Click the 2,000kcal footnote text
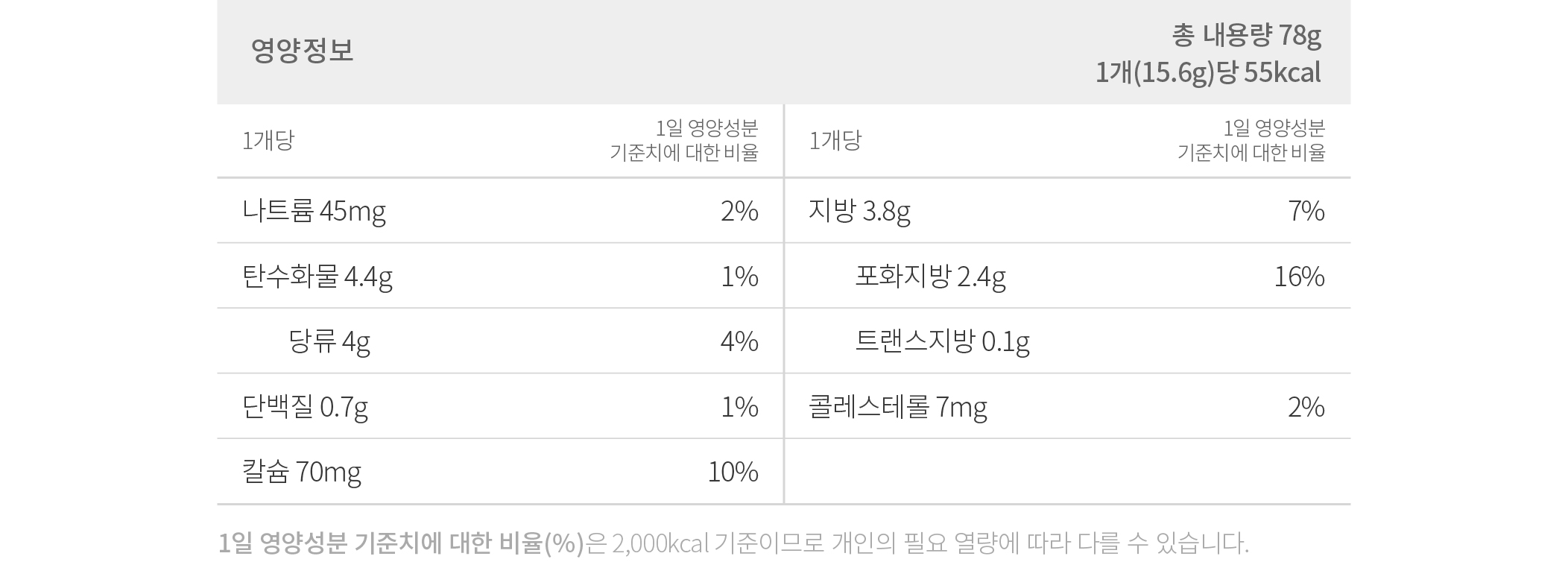This screenshot has width=1568, height=562. 659,543
